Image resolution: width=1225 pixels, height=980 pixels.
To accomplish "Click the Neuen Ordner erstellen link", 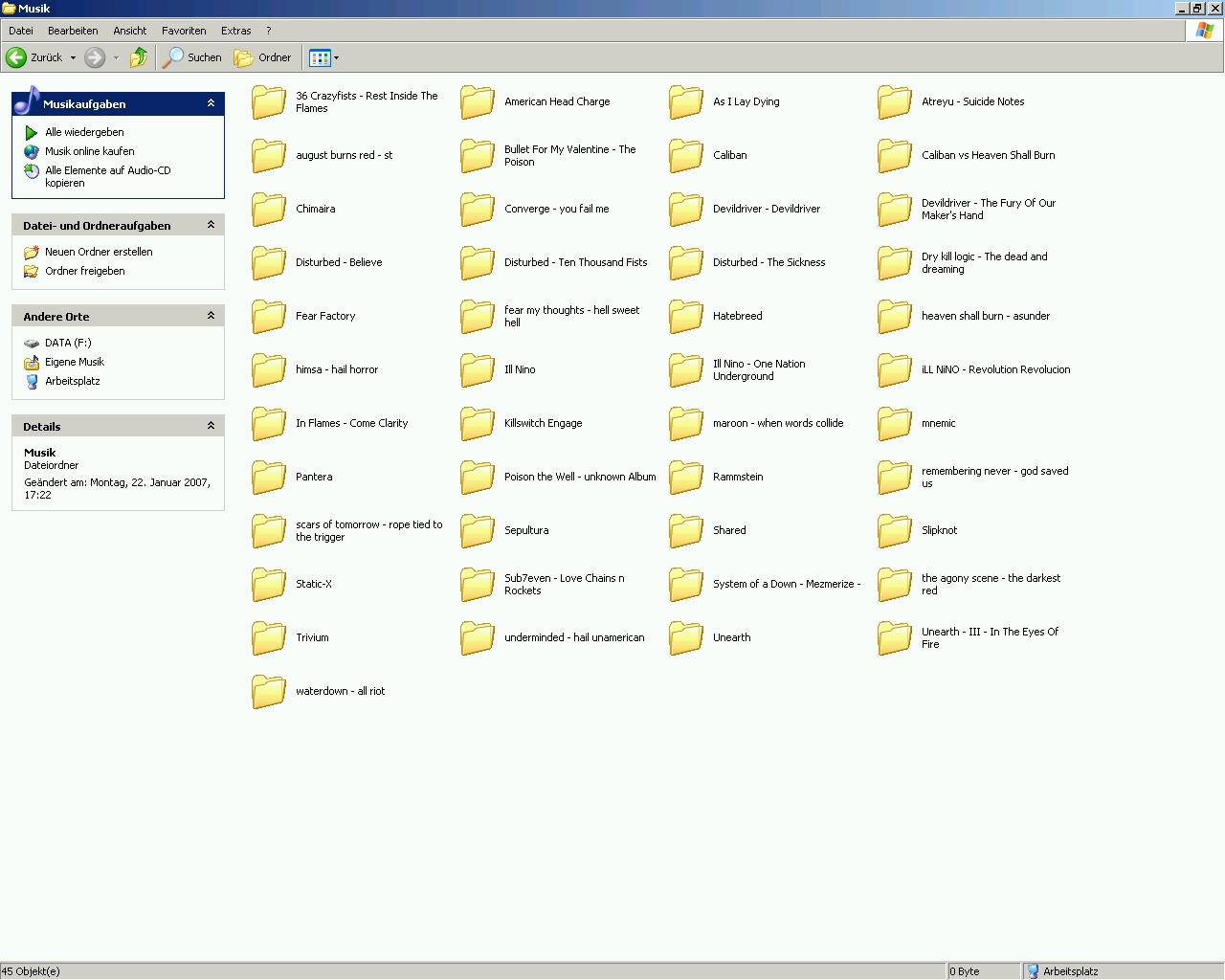I will (99, 252).
